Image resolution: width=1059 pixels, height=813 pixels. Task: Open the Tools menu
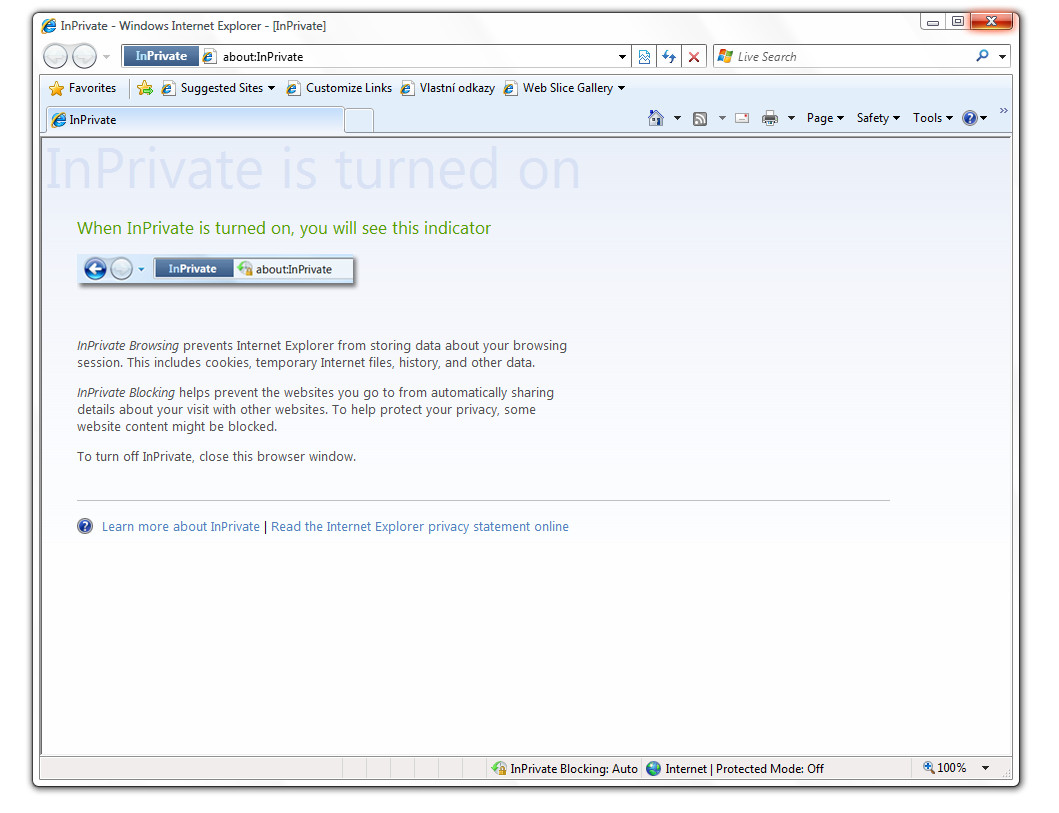click(x=933, y=118)
